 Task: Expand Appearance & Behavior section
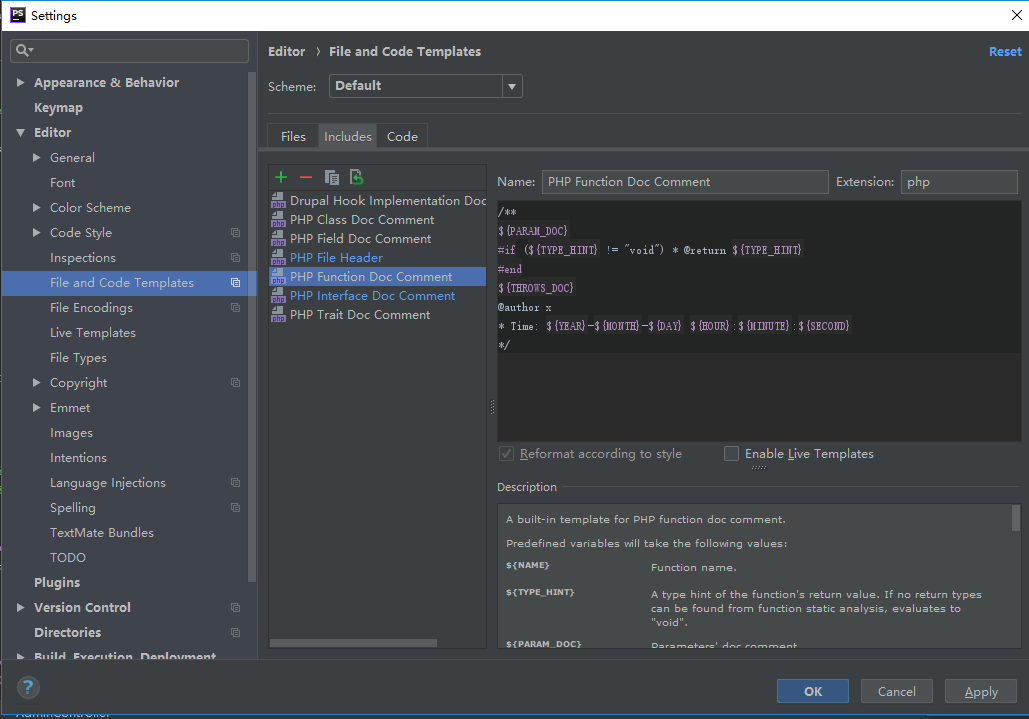coord(20,83)
